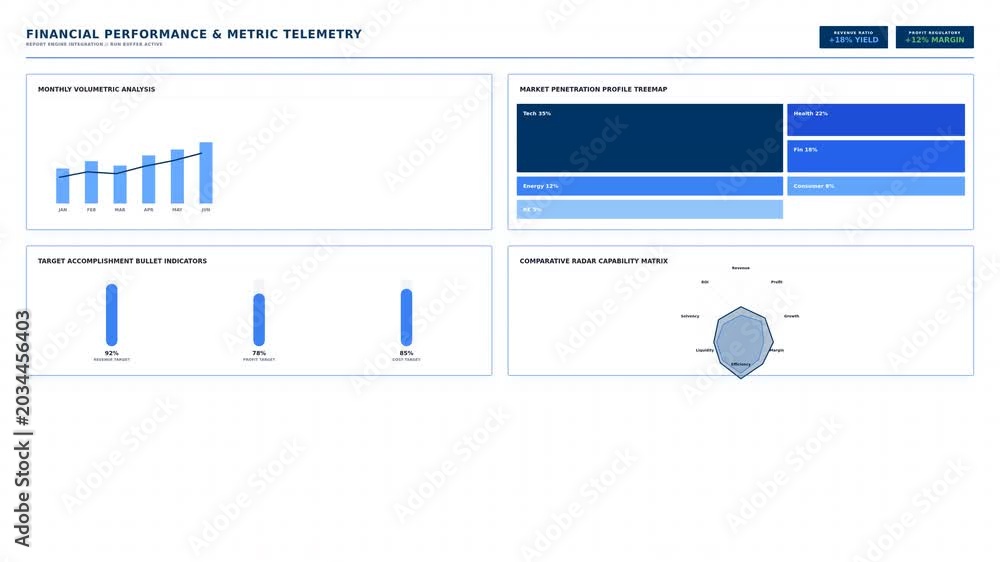Select the Energy 12% treemap tile
The image size is (1000, 562).
[649, 186]
